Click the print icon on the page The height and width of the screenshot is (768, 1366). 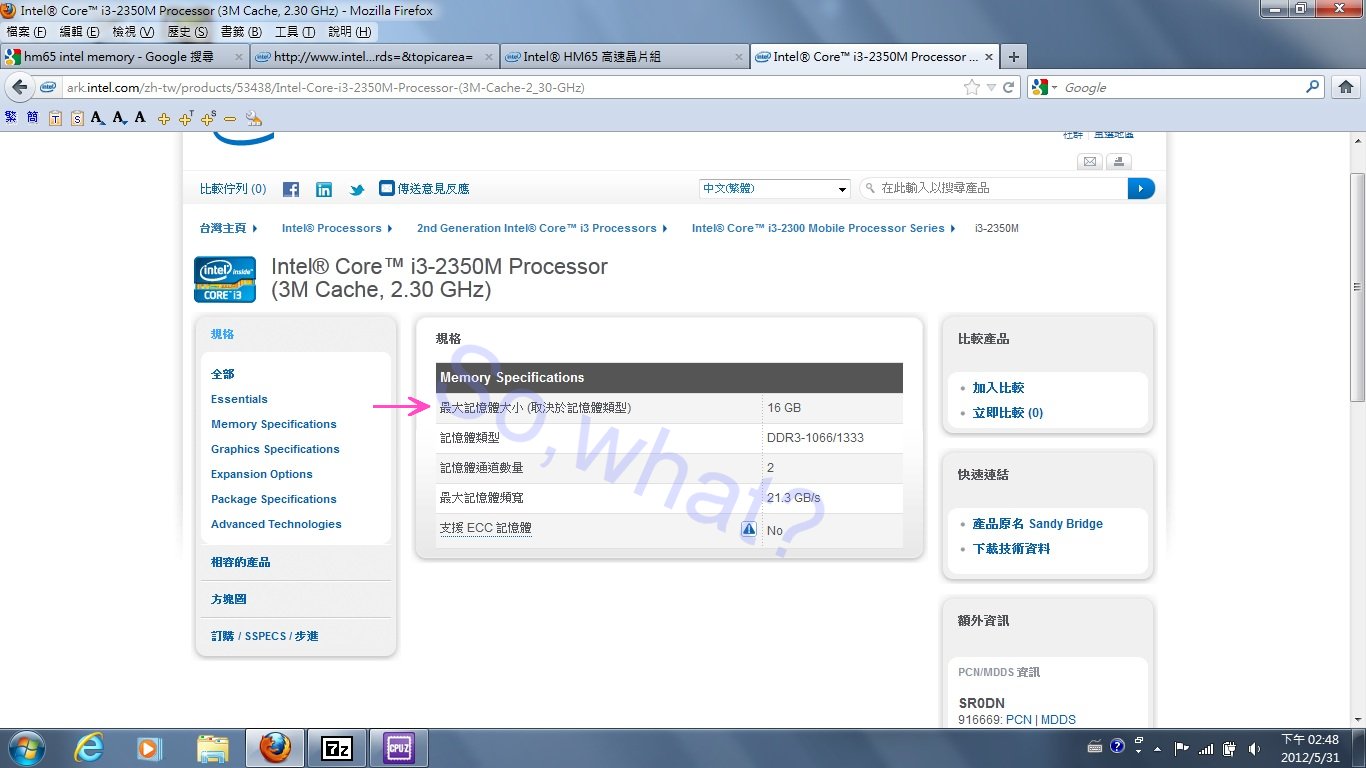1119,162
